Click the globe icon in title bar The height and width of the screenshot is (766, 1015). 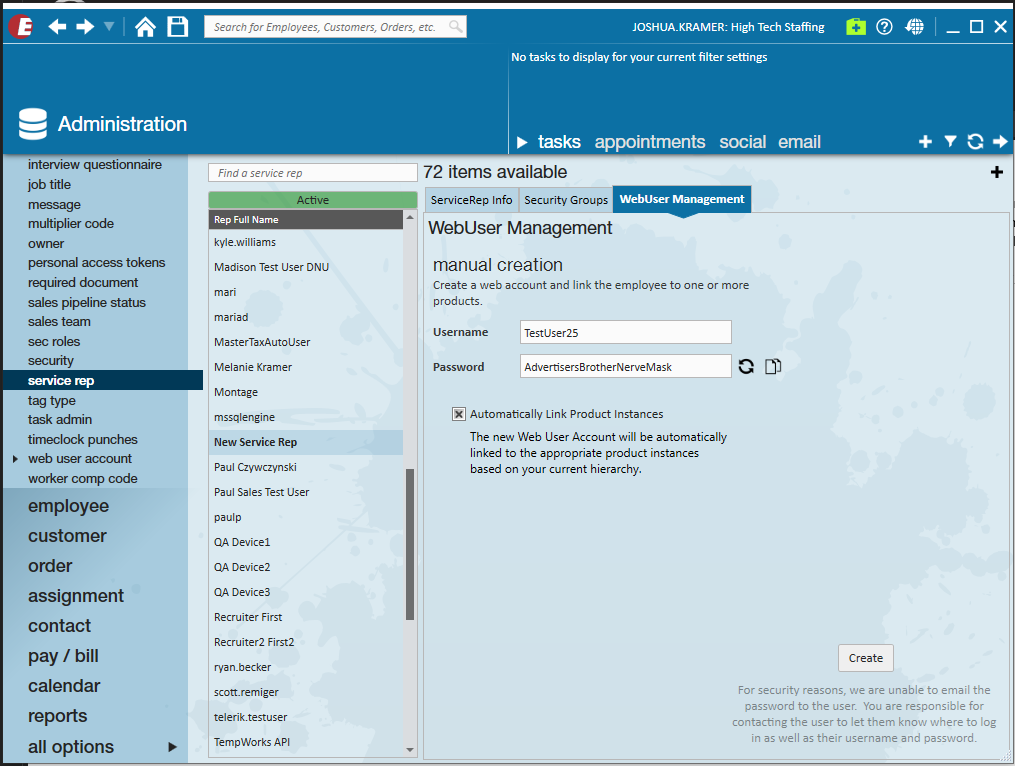[915, 27]
